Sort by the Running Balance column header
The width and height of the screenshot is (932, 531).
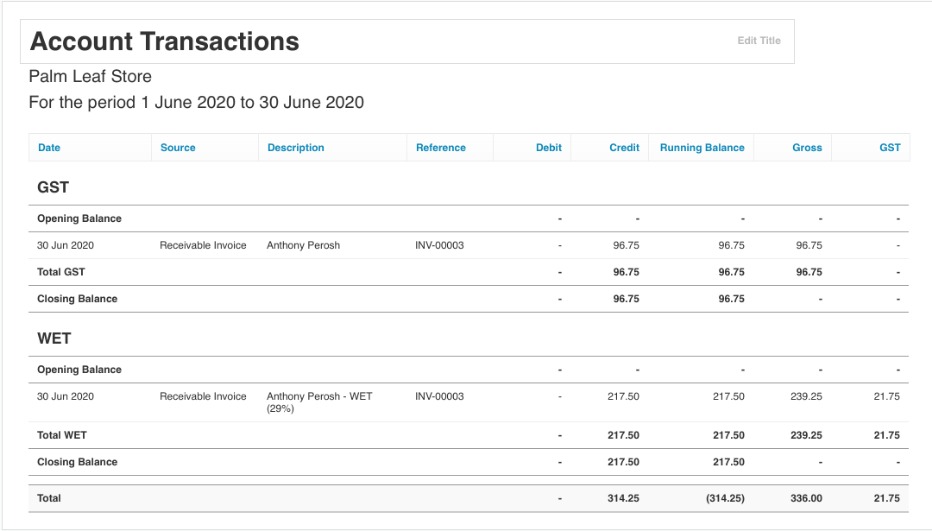[702, 148]
